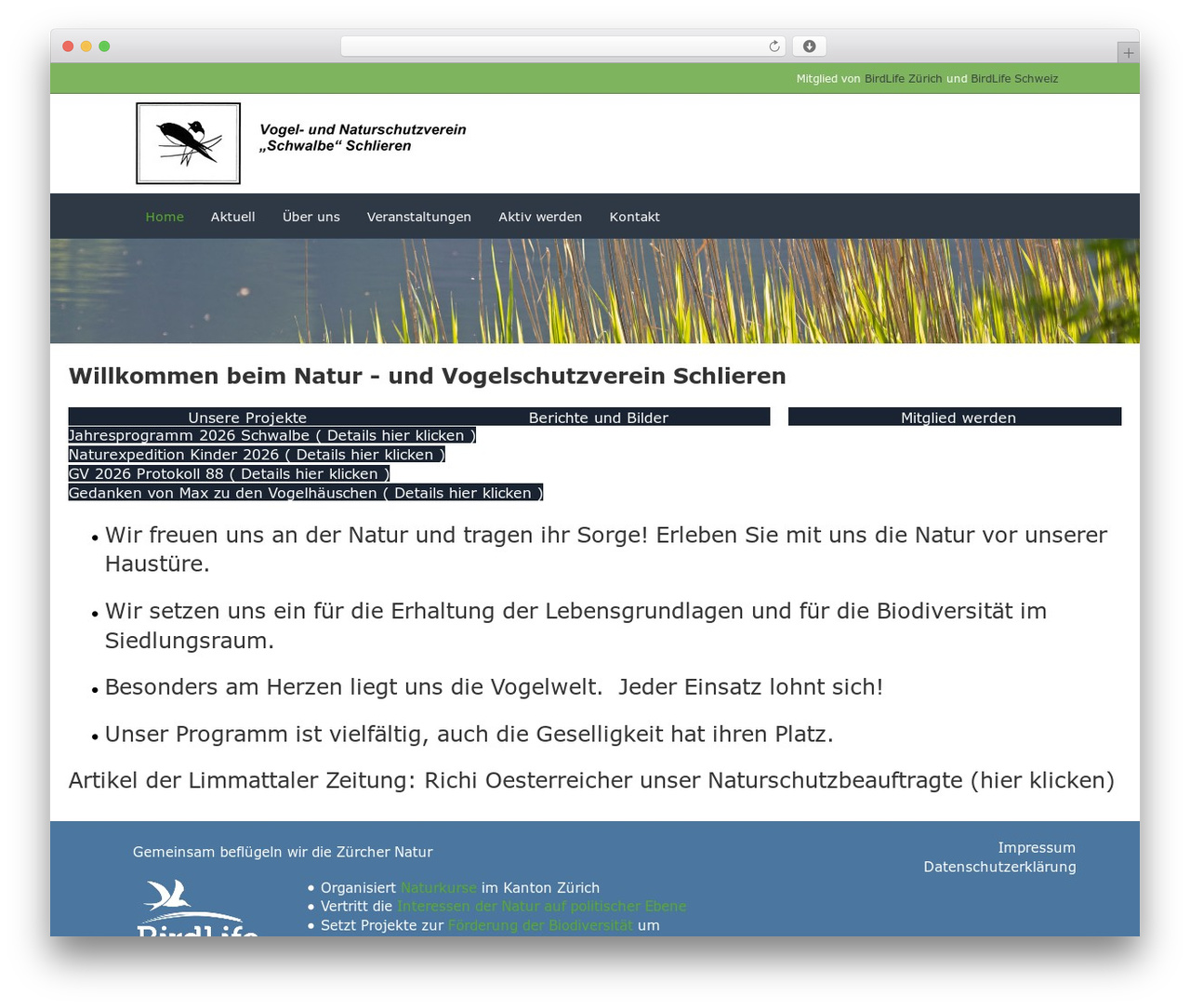Open the Aktiv werden menu item
Image resolution: width=1190 pixels, height=1008 pixels.
pyautogui.click(x=540, y=217)
